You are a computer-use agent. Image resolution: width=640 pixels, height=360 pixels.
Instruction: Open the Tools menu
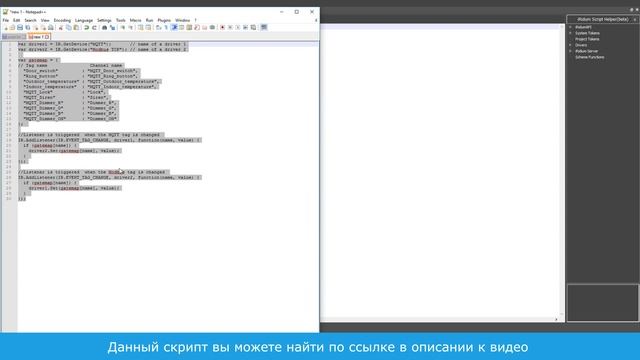click(120, 20)
